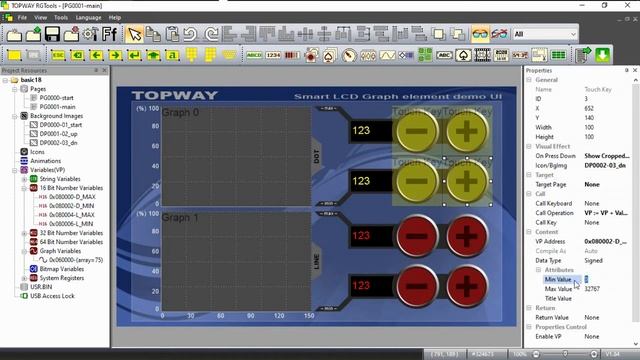Select USB Access Lock item
The image size is (640, 360).
[52, 296]
